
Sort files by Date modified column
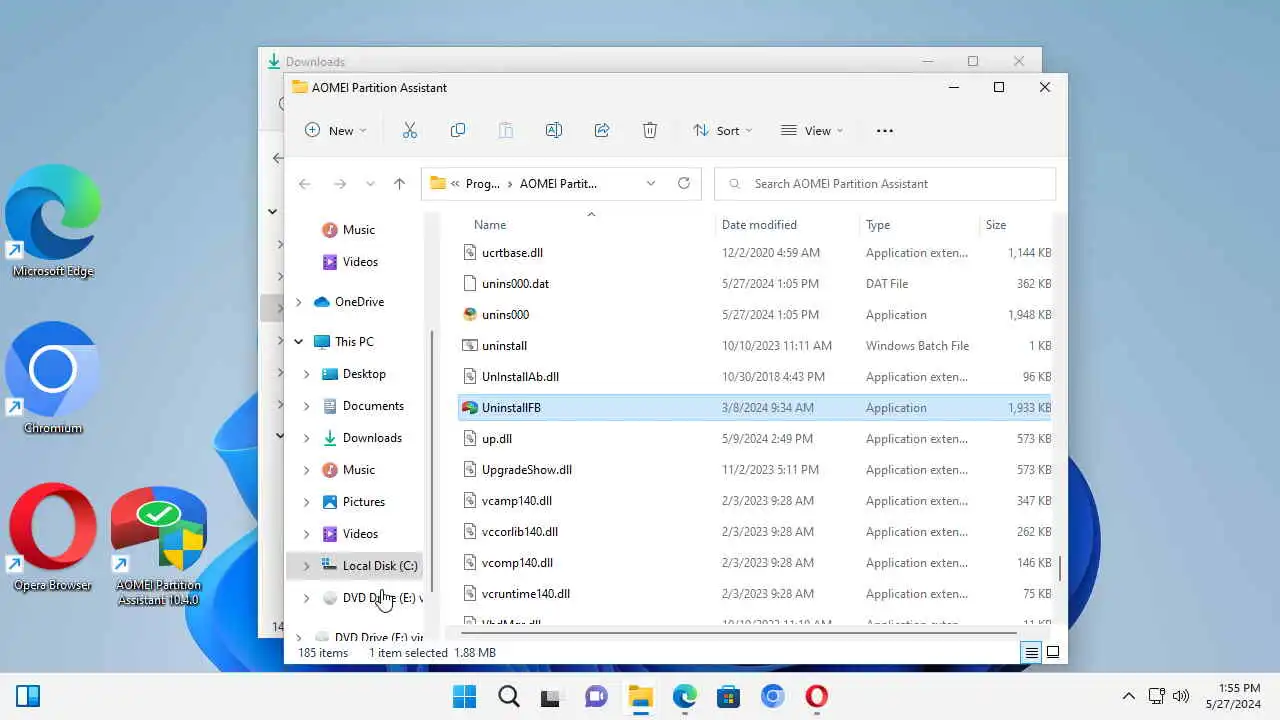pyautogui.click(x=787, y=225)
